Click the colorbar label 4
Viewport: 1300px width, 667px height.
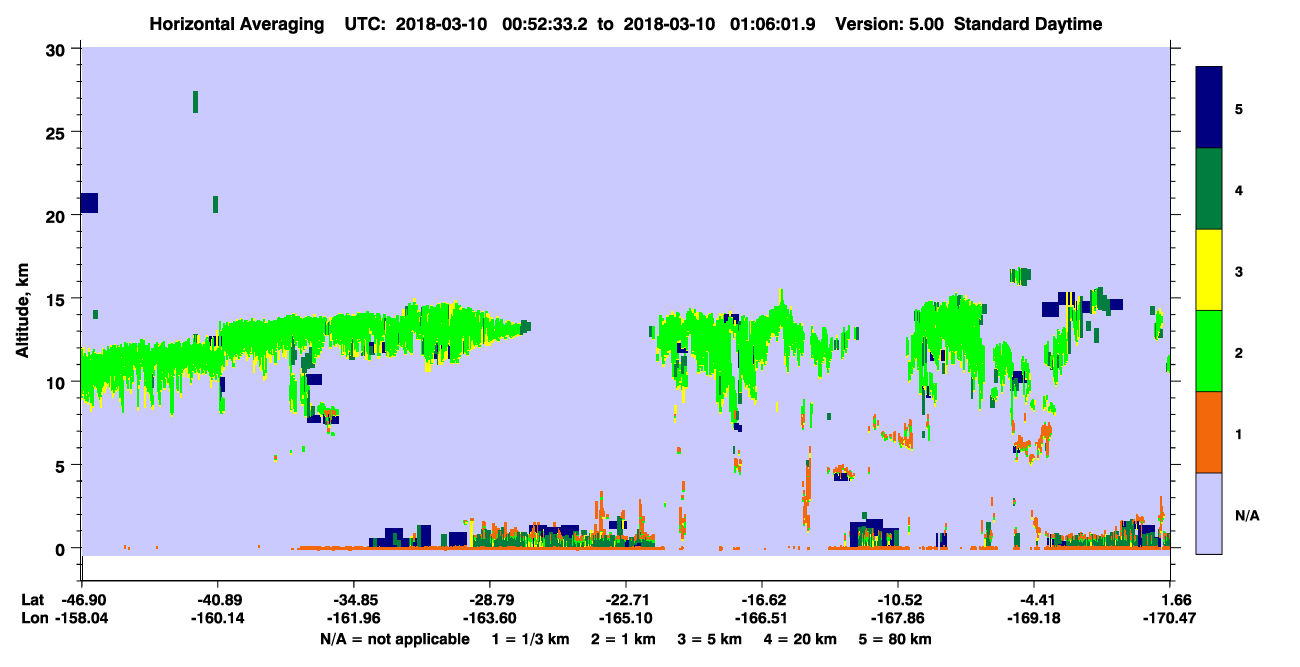(1239, 189)
